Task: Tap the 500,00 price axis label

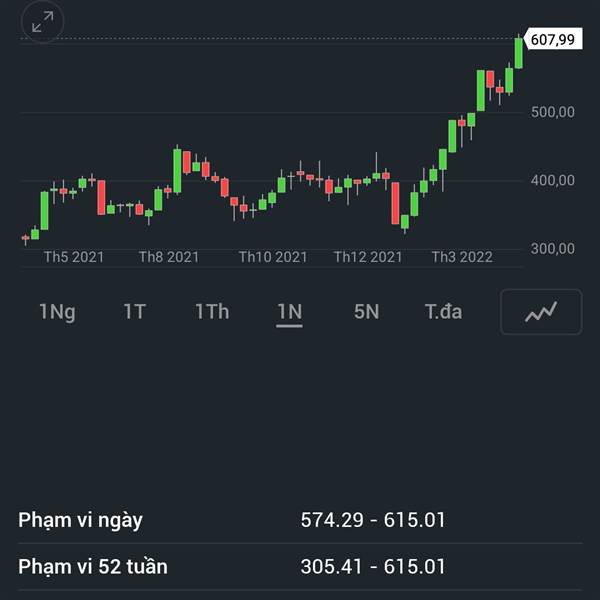Action: [553, 112]
